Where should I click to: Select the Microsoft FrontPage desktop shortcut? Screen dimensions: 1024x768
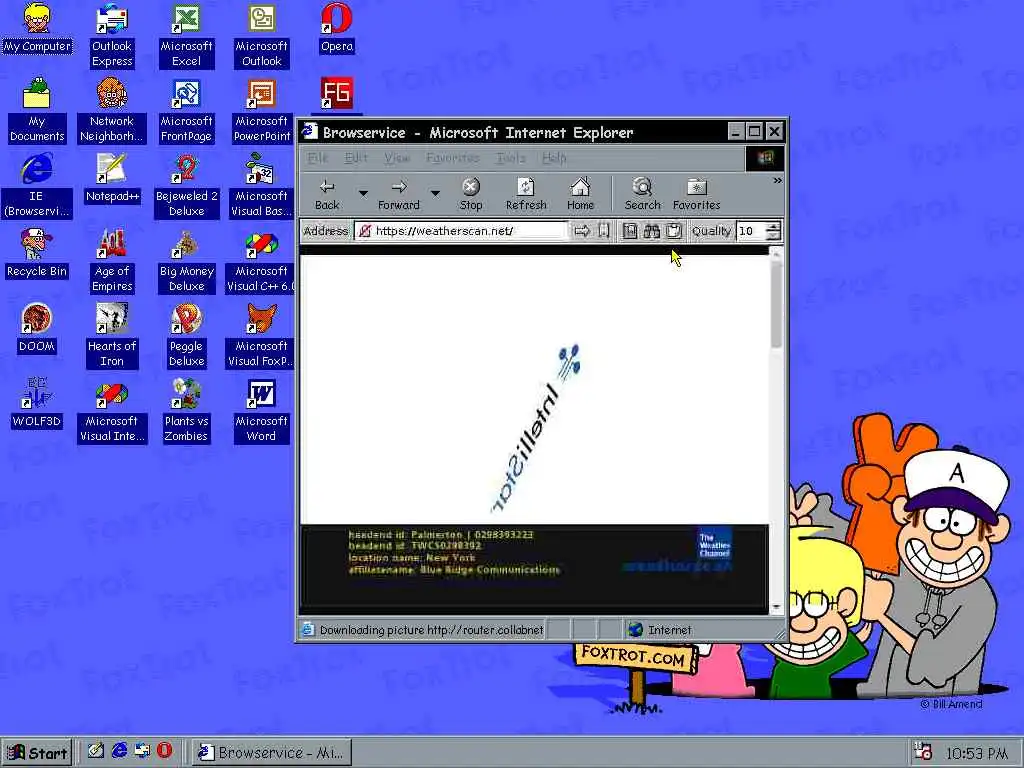point(186,111)
